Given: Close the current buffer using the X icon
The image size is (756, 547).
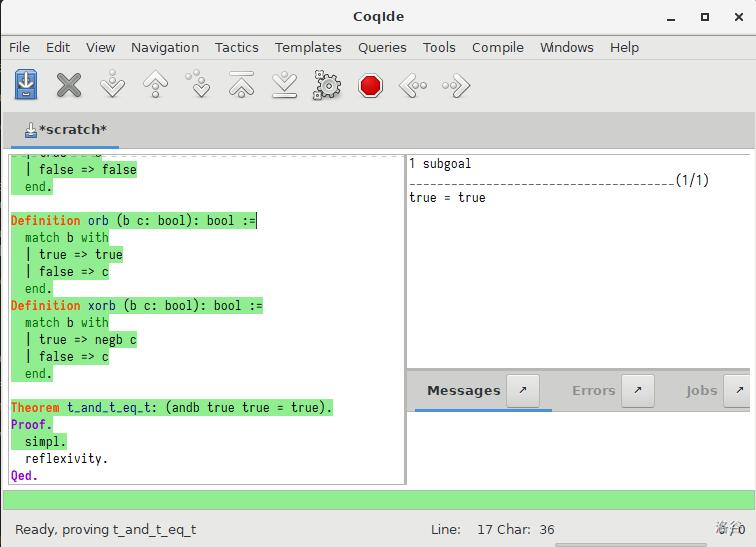Looking at the screenshot, I should (x=69, y=85).
